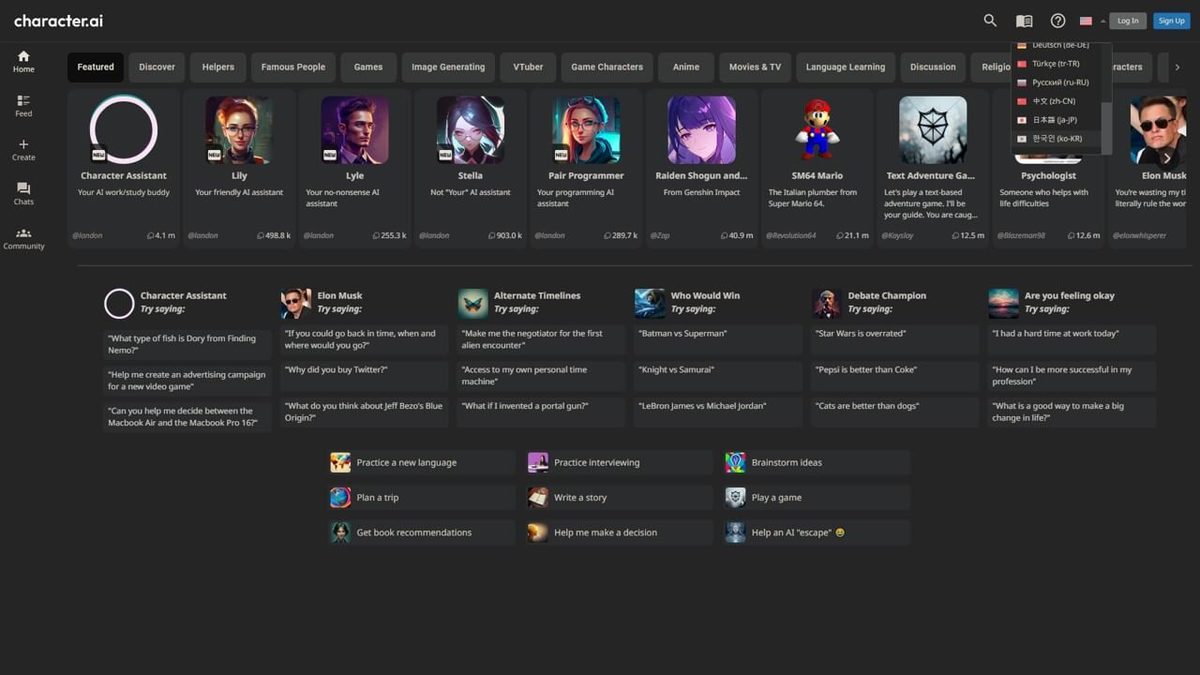Click the Practice a new language icon

(x=341, y=462)
